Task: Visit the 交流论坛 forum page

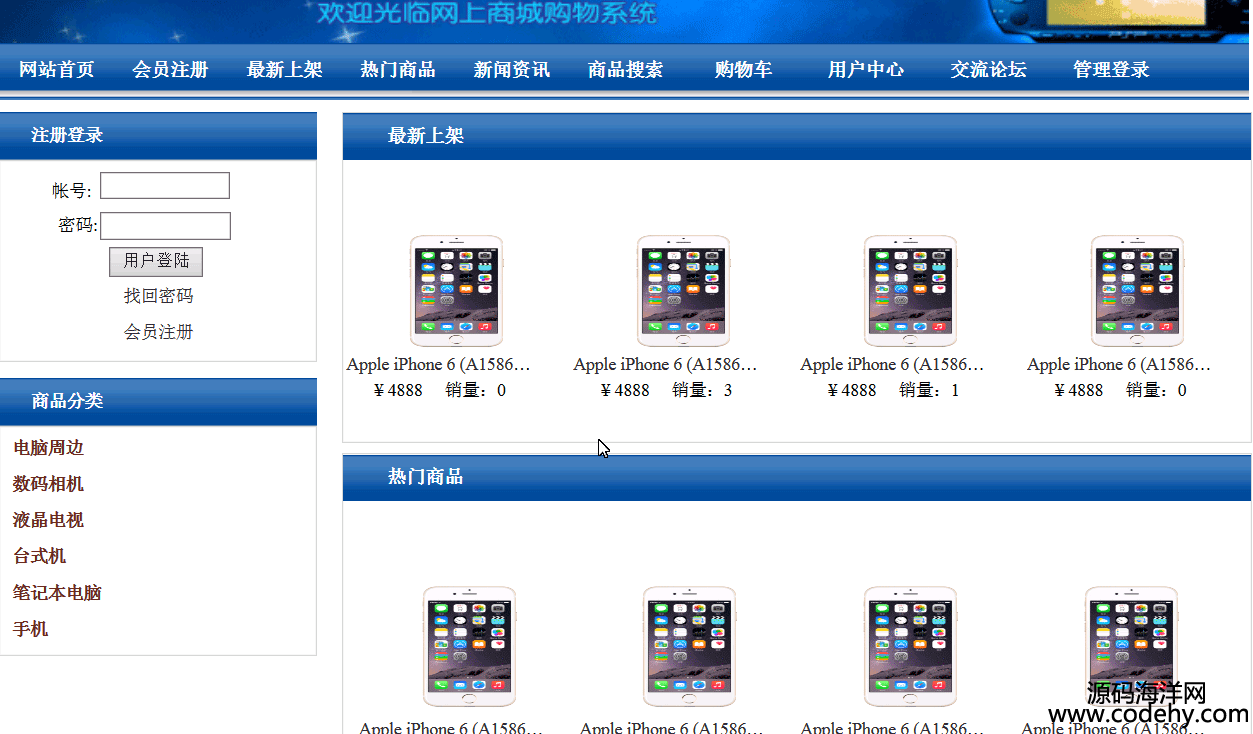Action: (989, 69)
